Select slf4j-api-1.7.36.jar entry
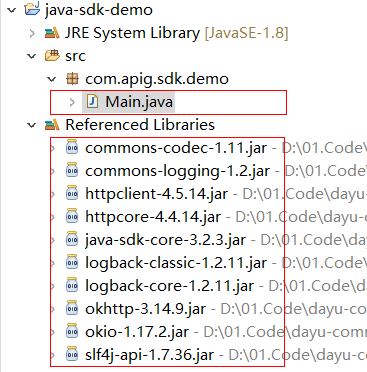This screenshot has width=367, height=372. click(x=150, y=355)
